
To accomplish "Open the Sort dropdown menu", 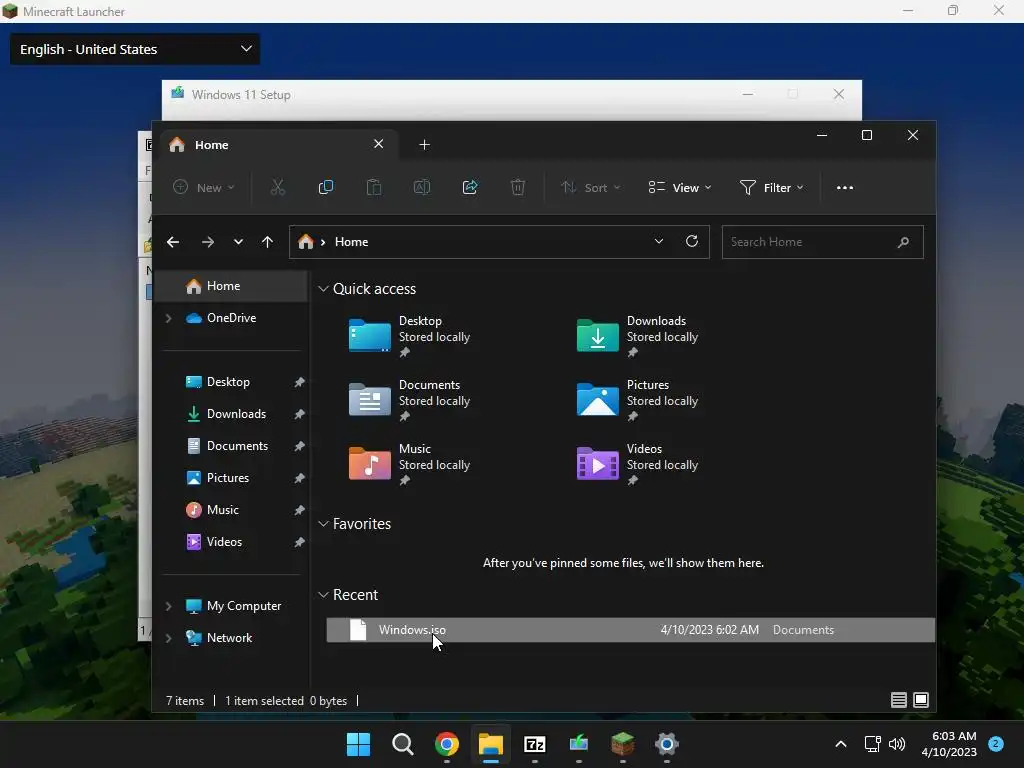I will click(590, 187).
